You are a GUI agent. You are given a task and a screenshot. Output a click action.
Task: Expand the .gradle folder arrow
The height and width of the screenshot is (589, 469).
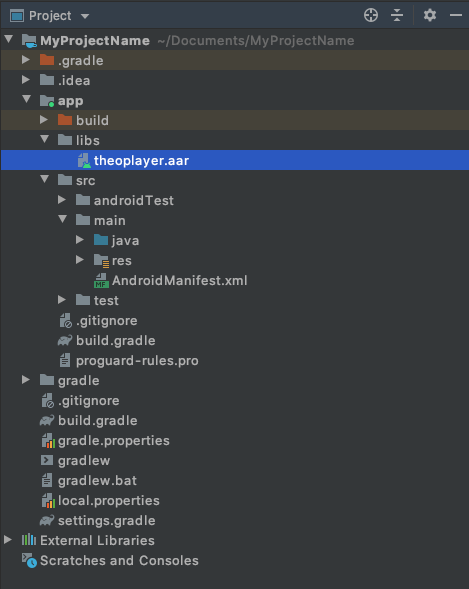click(26, 60)
